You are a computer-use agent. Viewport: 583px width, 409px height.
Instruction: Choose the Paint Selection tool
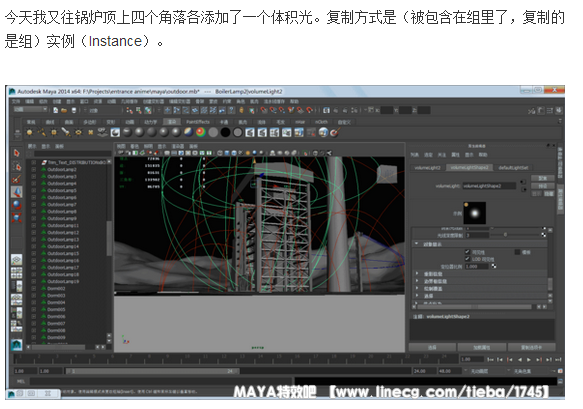pos(16,179)
